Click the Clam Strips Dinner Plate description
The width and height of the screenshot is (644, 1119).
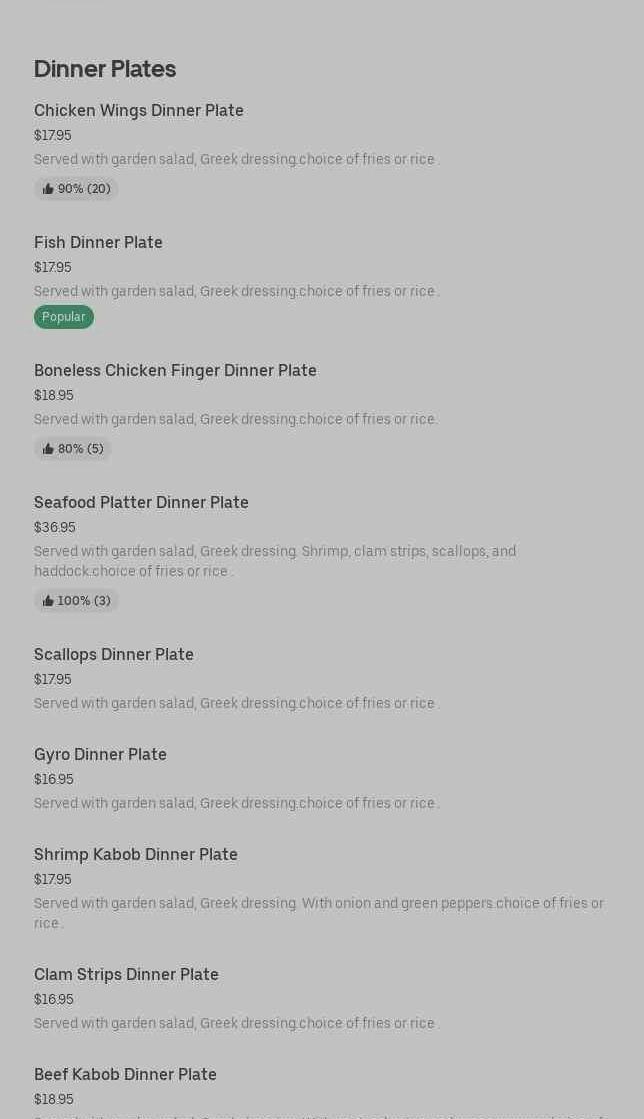click(x=236, y=1023)
